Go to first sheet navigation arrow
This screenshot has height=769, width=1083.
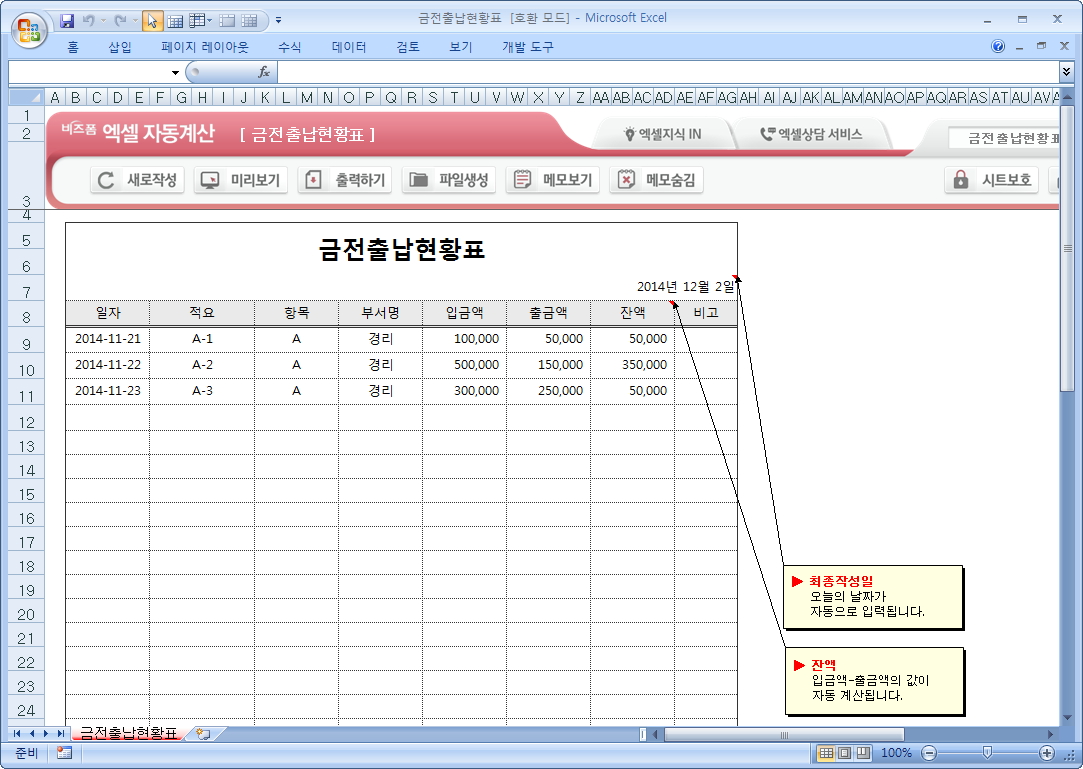point(17,734)
